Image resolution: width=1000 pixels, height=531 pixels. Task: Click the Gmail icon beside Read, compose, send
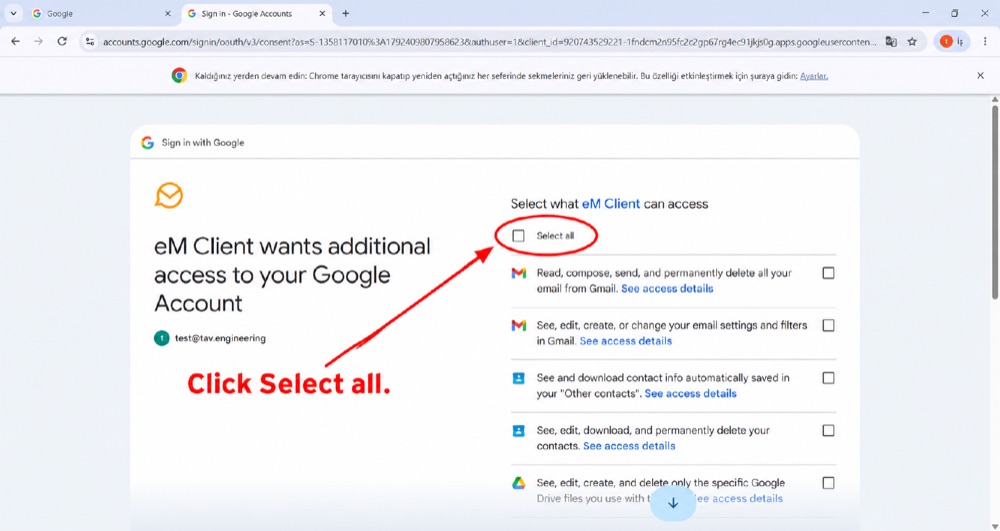coord(519,273)
